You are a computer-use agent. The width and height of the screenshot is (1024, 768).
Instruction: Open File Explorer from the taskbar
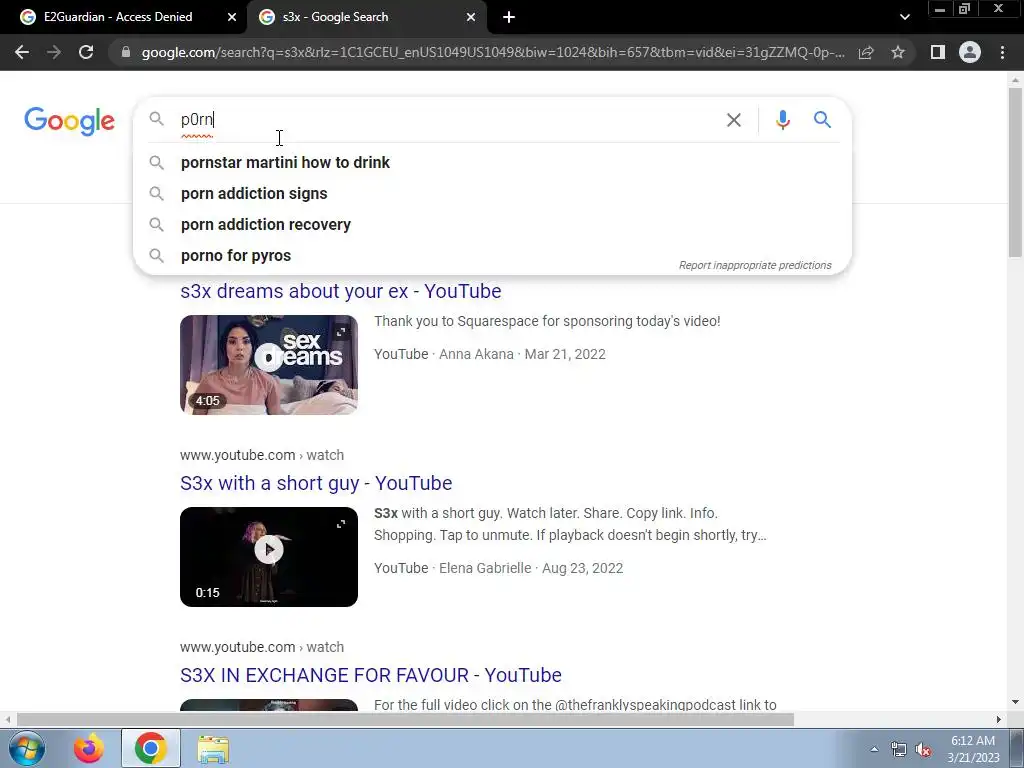pyautogui.click(x=213, y=749)
